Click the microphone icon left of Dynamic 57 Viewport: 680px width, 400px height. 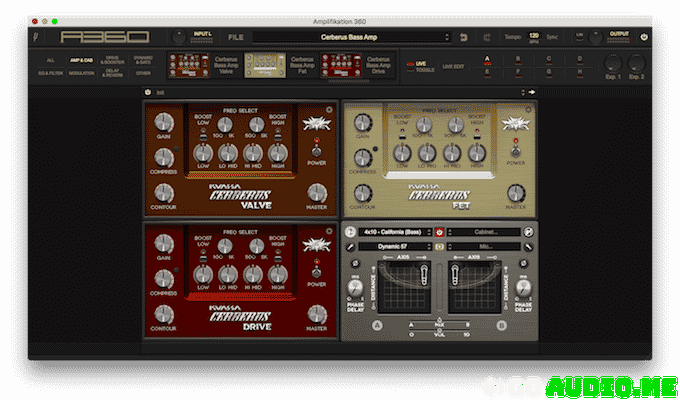pos(351,246)
